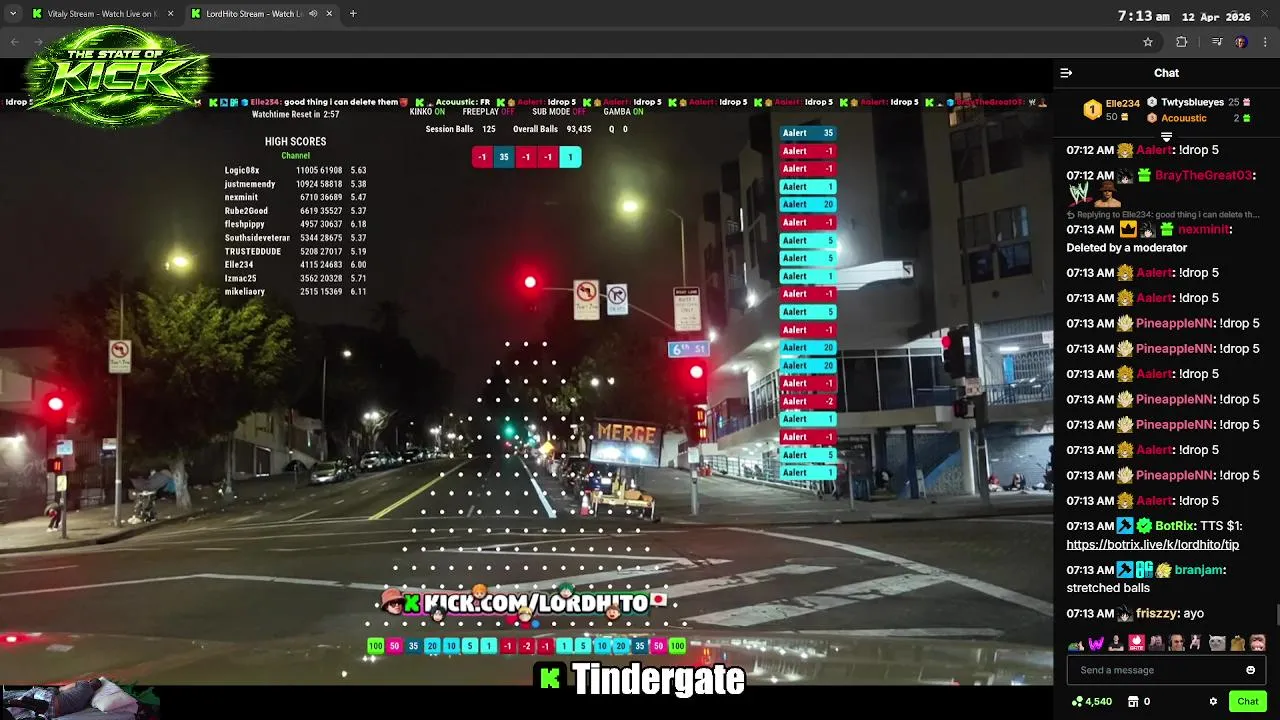Open branjam's username in chat
1280x720 pixels.
[1198, 570]
